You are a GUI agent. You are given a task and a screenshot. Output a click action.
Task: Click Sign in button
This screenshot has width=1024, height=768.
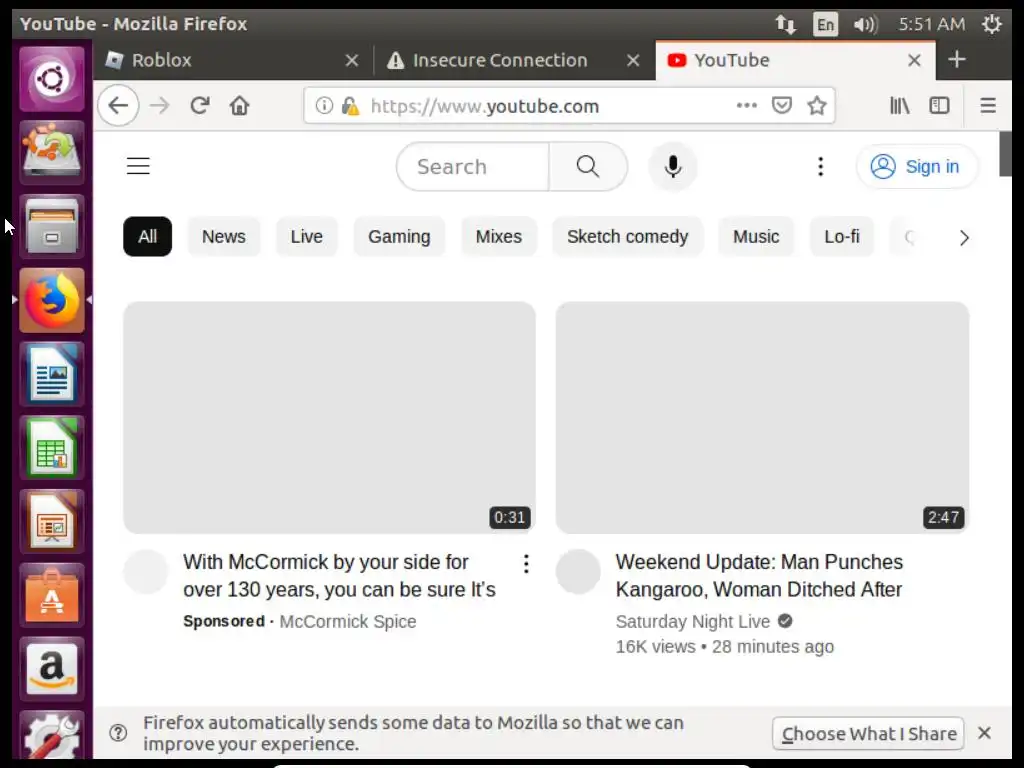pyautogui.click(x=917, y=167)
